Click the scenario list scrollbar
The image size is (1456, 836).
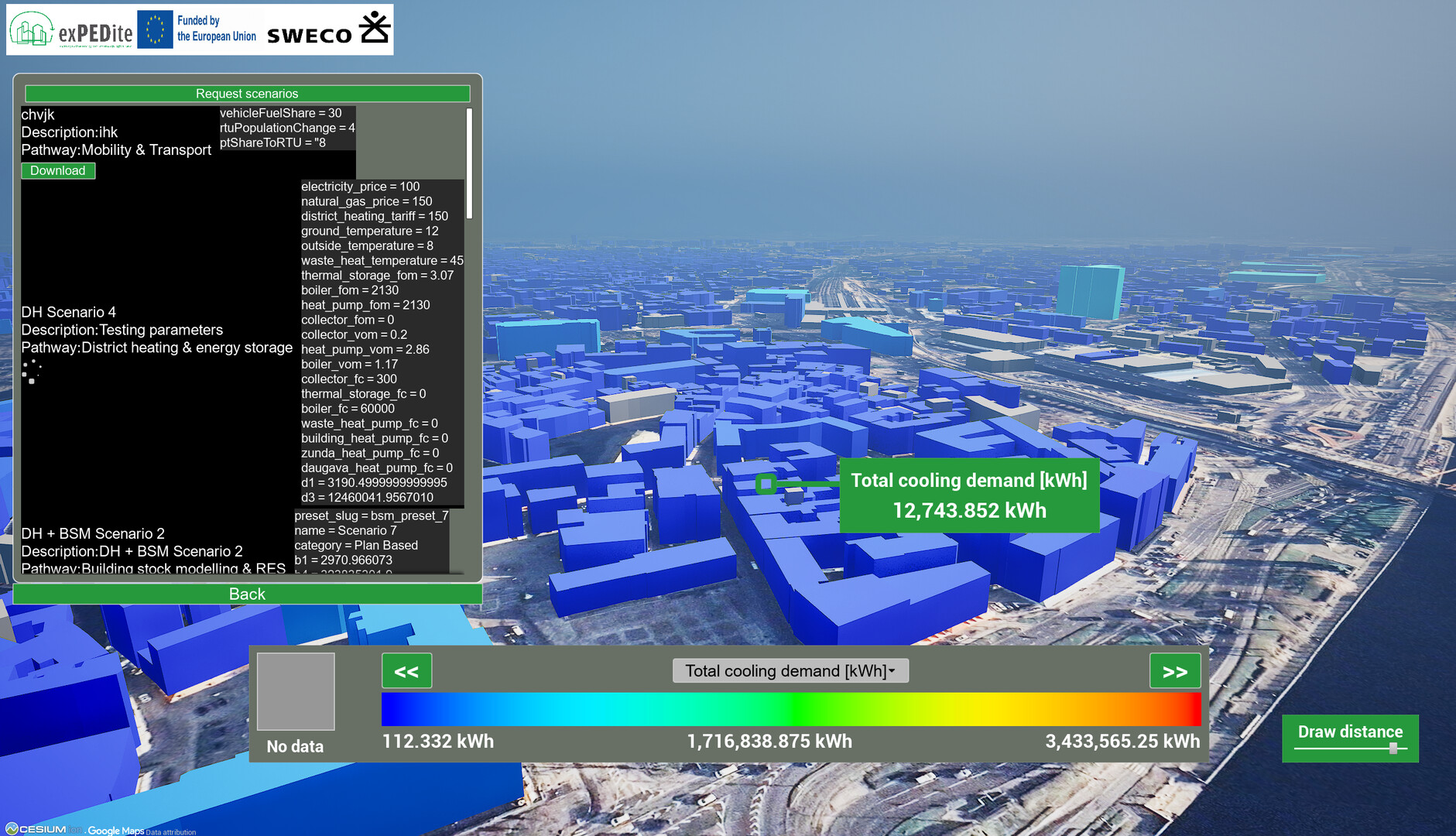point(469,164)
